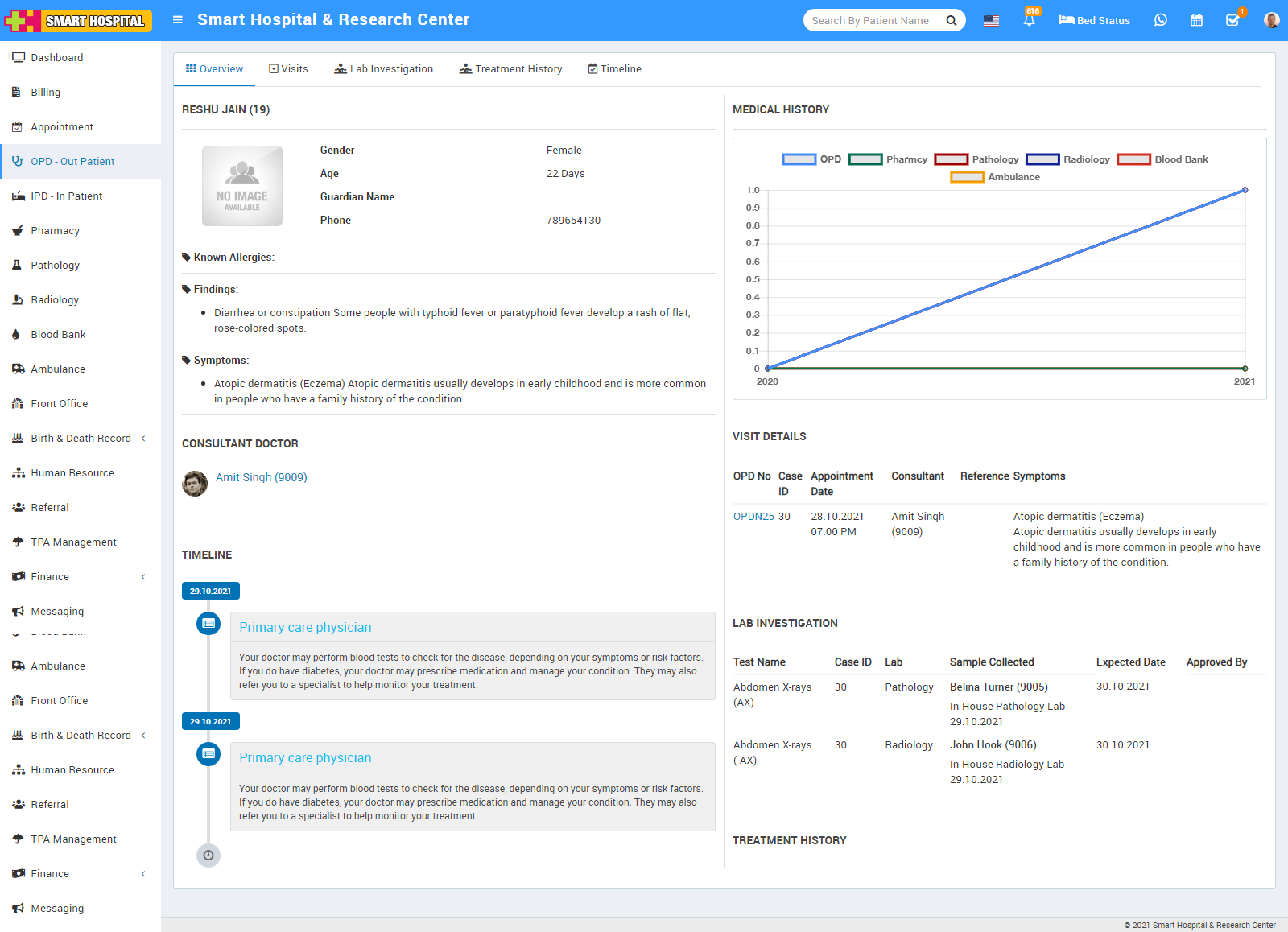The width and height of the screenshot is (1288, 932).
Task: Open the Pathology module in sidebar
Action: coord(55,265)
